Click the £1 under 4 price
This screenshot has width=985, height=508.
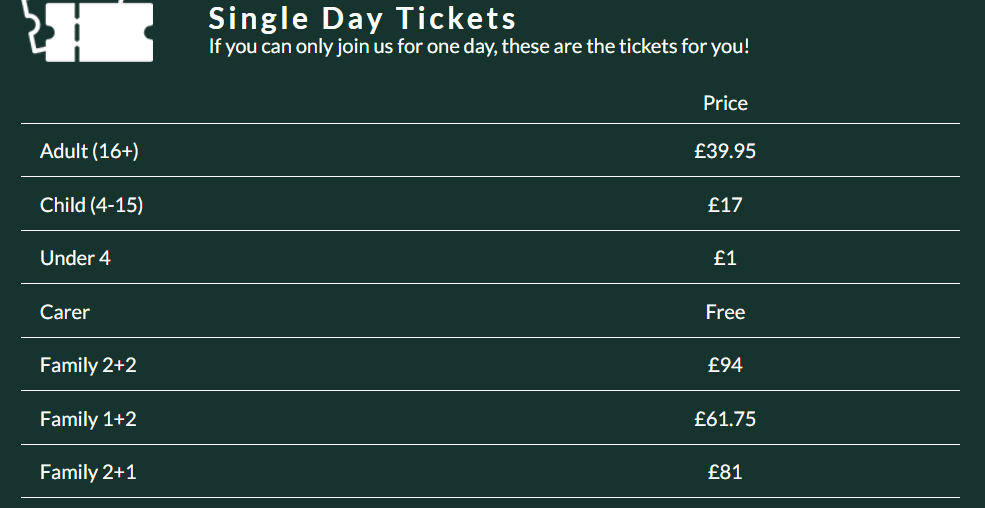pos(725,258)
